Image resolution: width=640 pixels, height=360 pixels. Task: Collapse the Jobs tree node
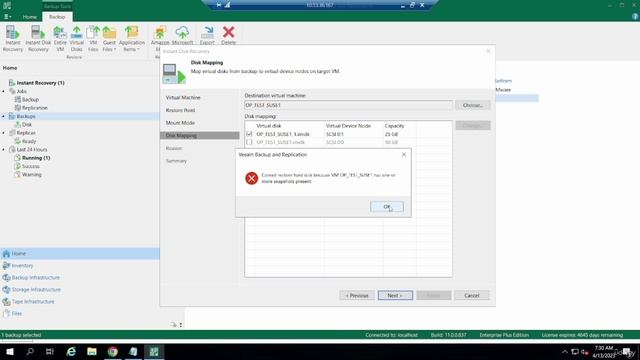click(4, 91)
